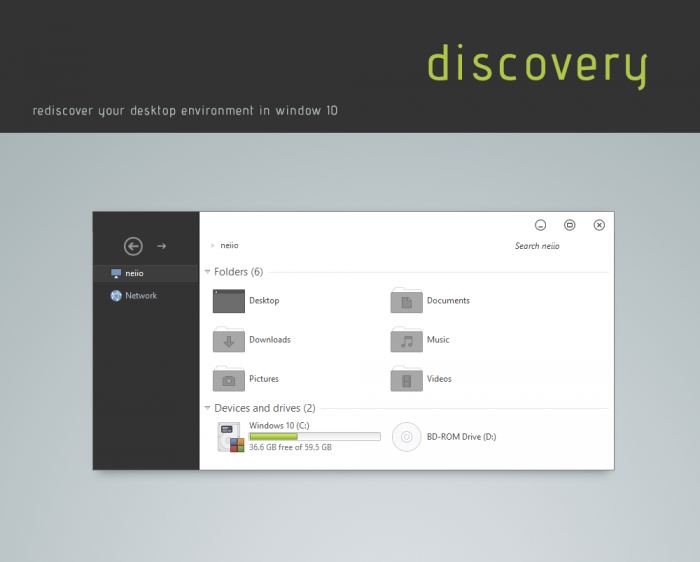Select the BD-ROM Drive (D:) label
The height and width of the screenshot is (562, 700).
[462, 437]
